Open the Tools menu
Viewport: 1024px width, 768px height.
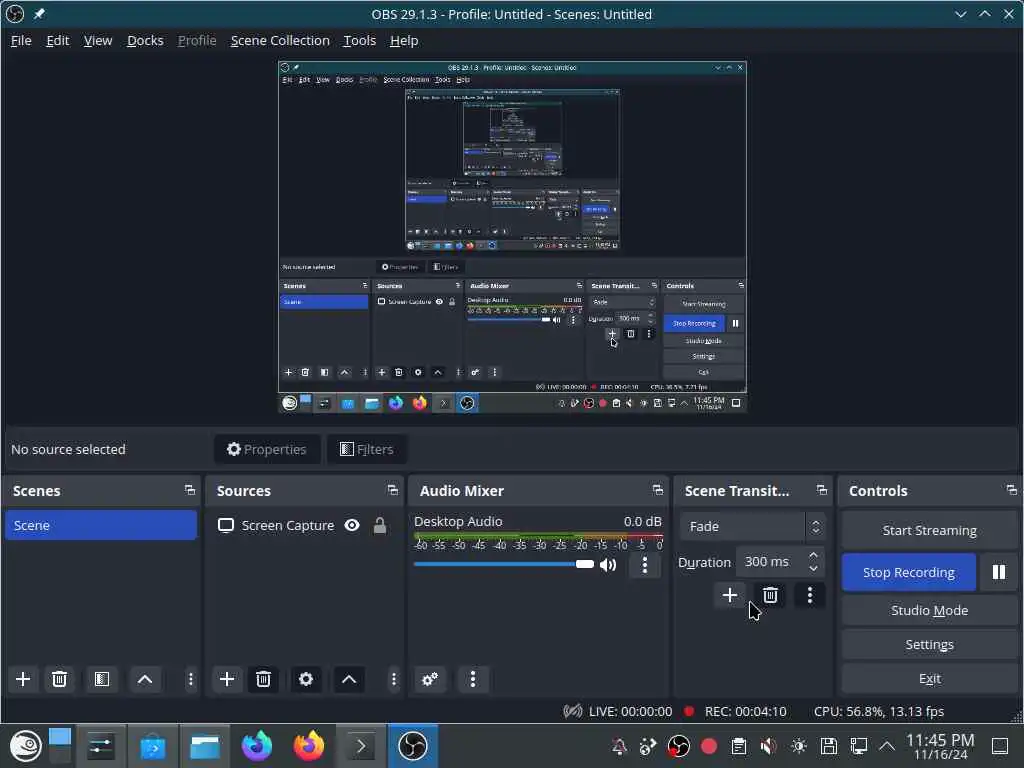point(359,40)
